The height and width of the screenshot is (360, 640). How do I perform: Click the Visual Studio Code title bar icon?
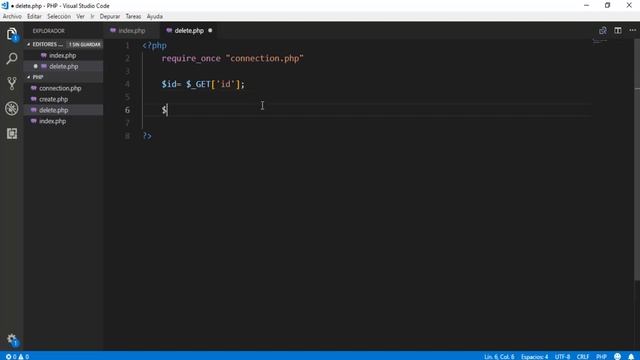coord(5,6)
